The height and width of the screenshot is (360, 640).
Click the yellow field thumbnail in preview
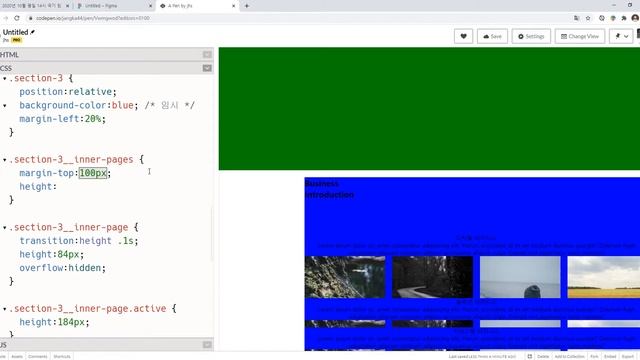pos(604,277)
